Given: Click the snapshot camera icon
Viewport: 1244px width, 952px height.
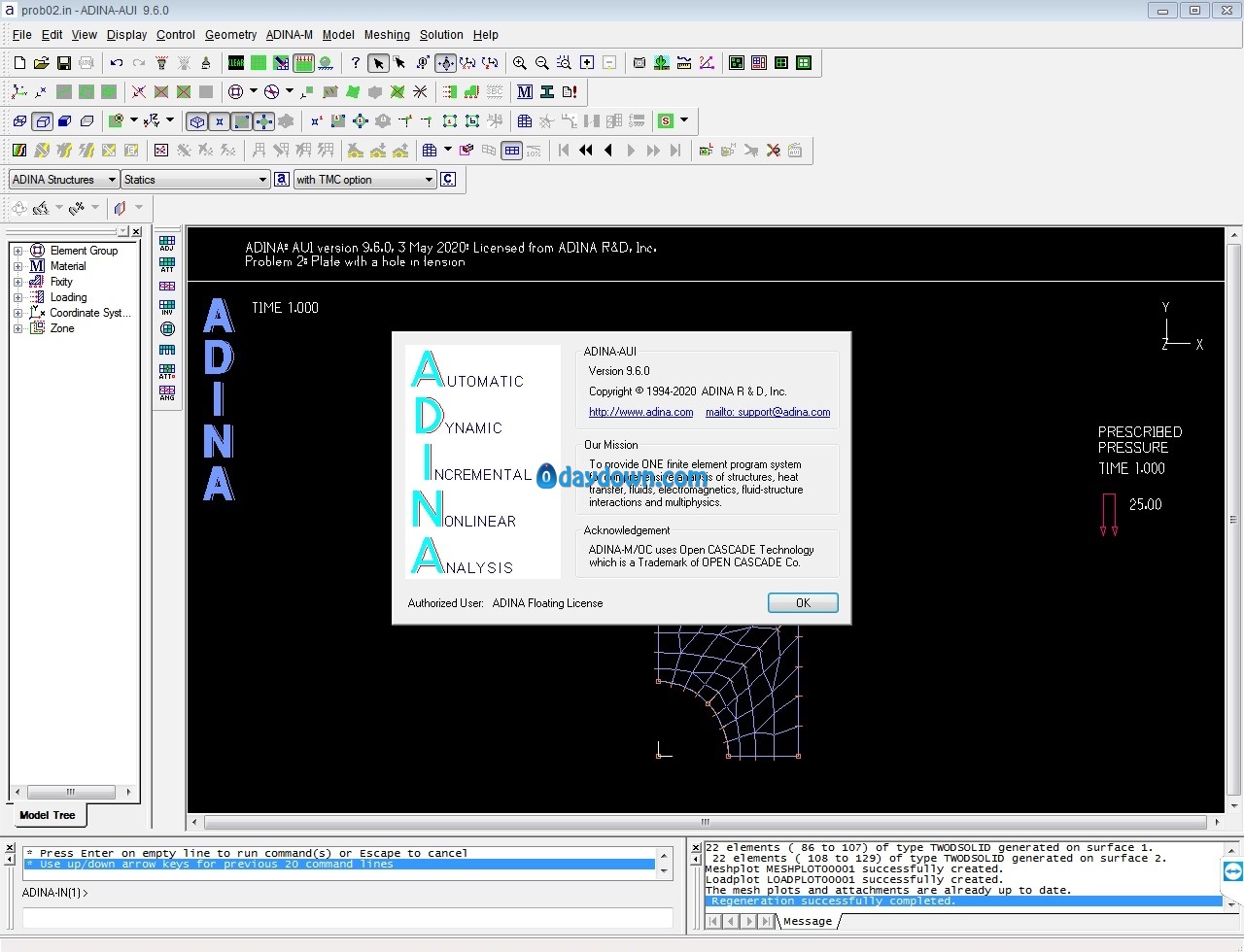Looking at the screenshot, I should 639,63.
